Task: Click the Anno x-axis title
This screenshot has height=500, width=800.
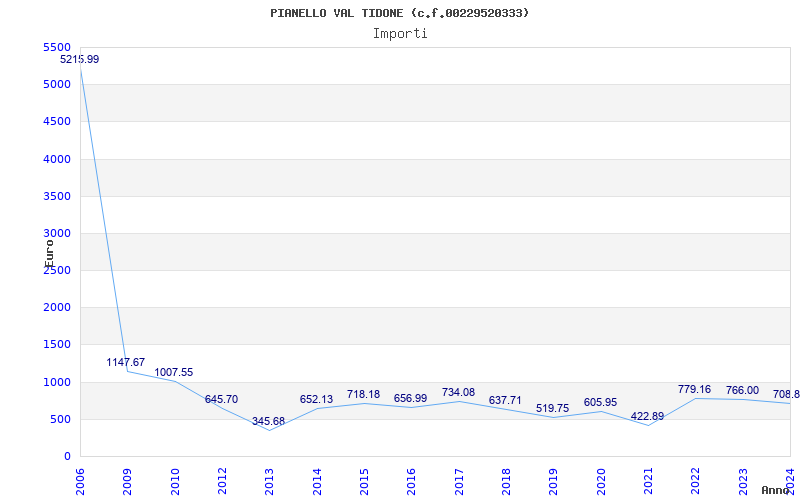Action: [774, 490]
